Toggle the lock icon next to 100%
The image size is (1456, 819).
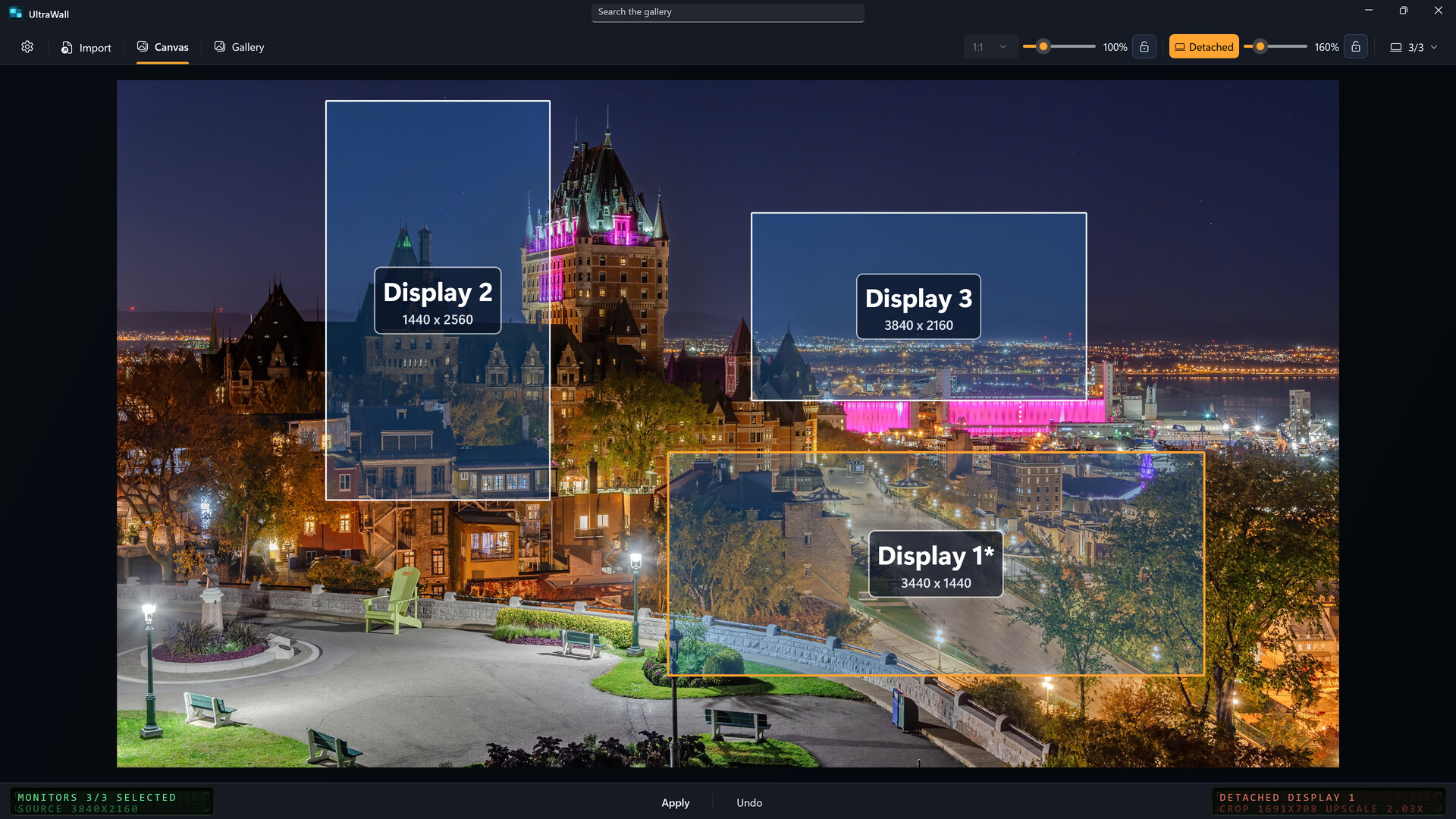coord(1144,47)
